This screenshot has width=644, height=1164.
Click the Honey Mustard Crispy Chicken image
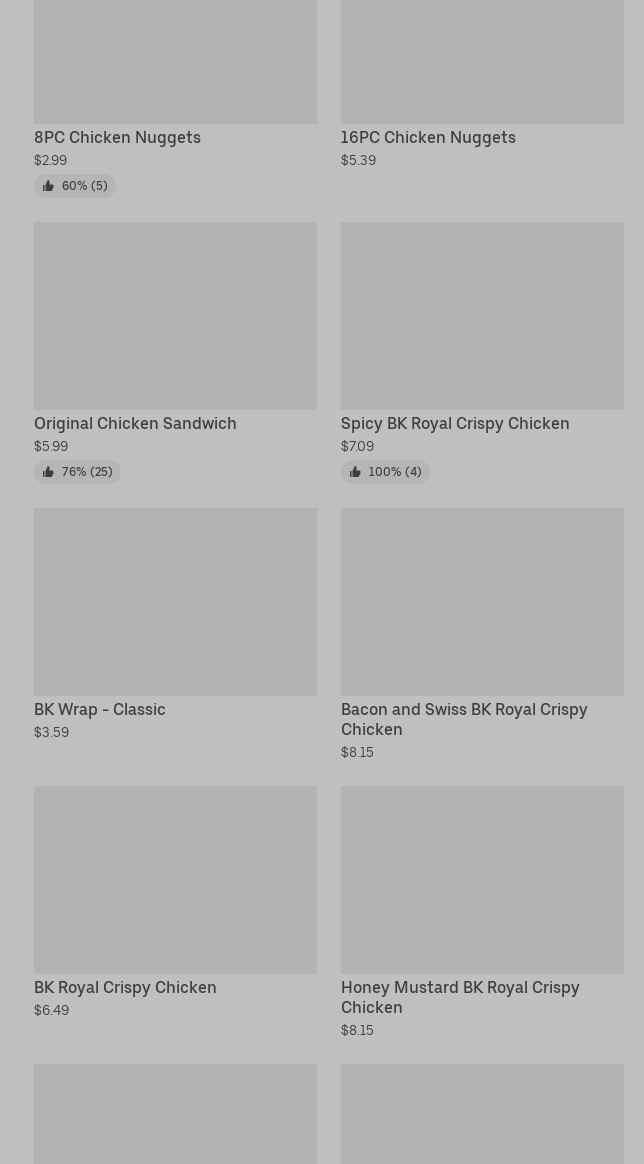coord(482,879)
